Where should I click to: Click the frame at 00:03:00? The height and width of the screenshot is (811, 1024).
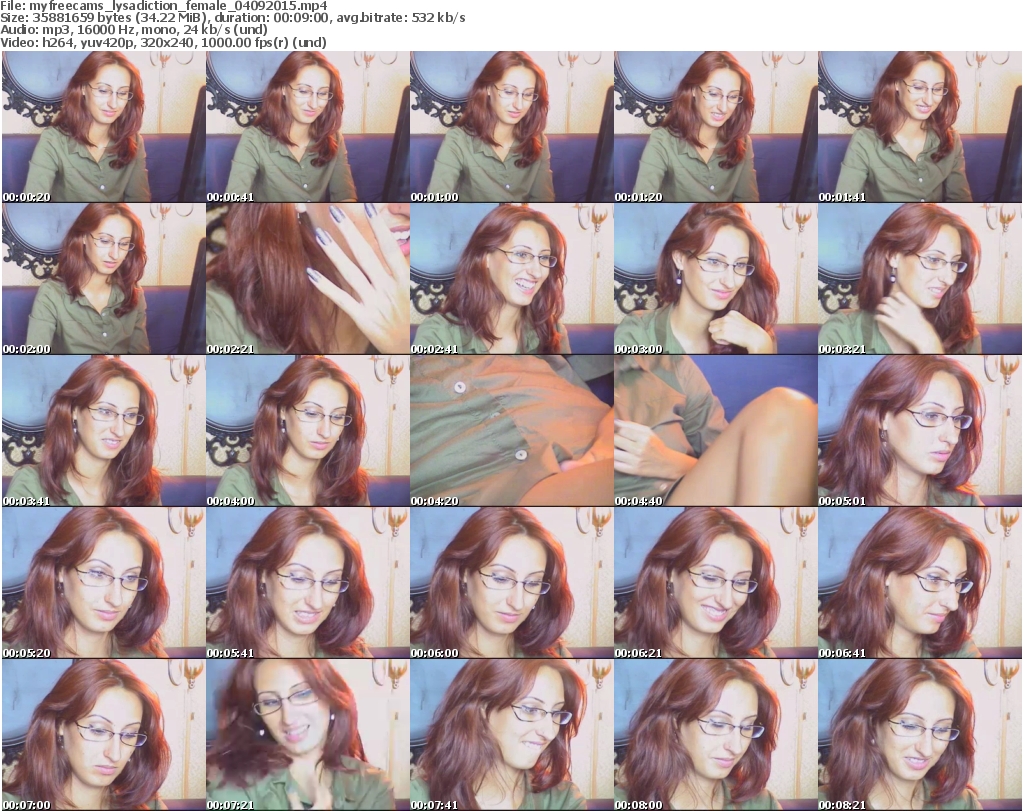[716, 279]
